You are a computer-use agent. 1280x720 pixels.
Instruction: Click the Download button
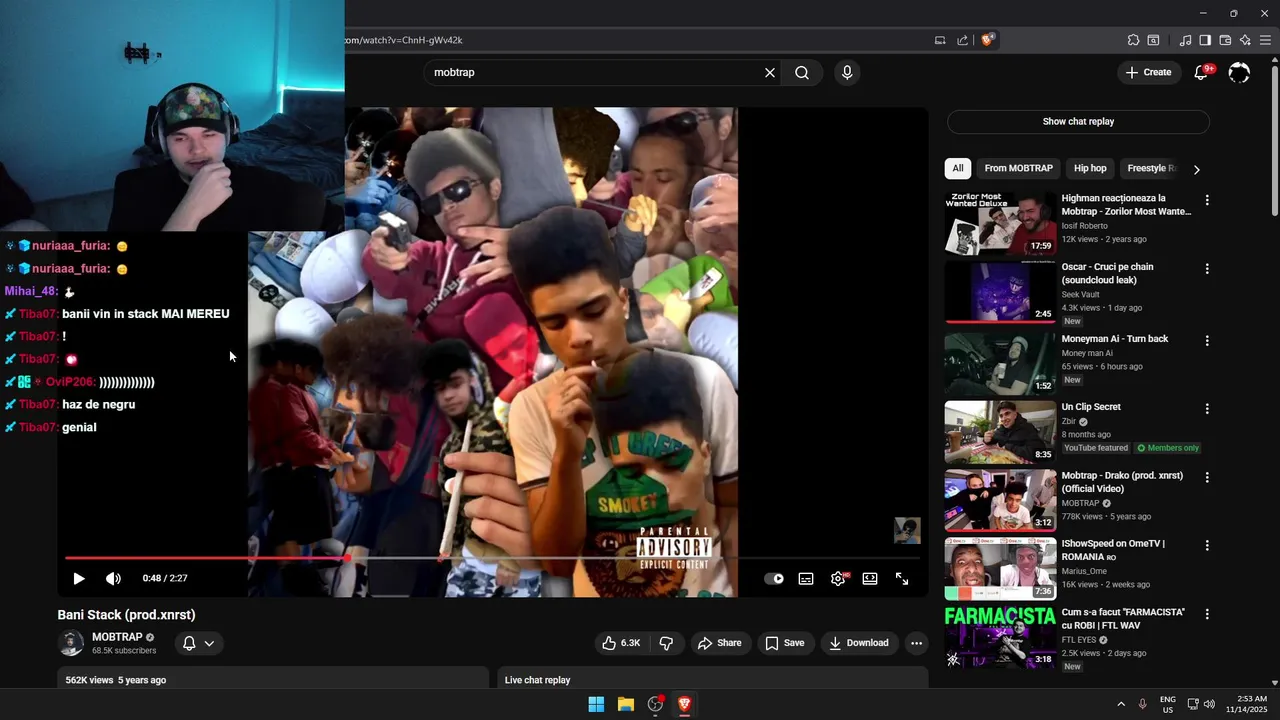click(859, 643)
